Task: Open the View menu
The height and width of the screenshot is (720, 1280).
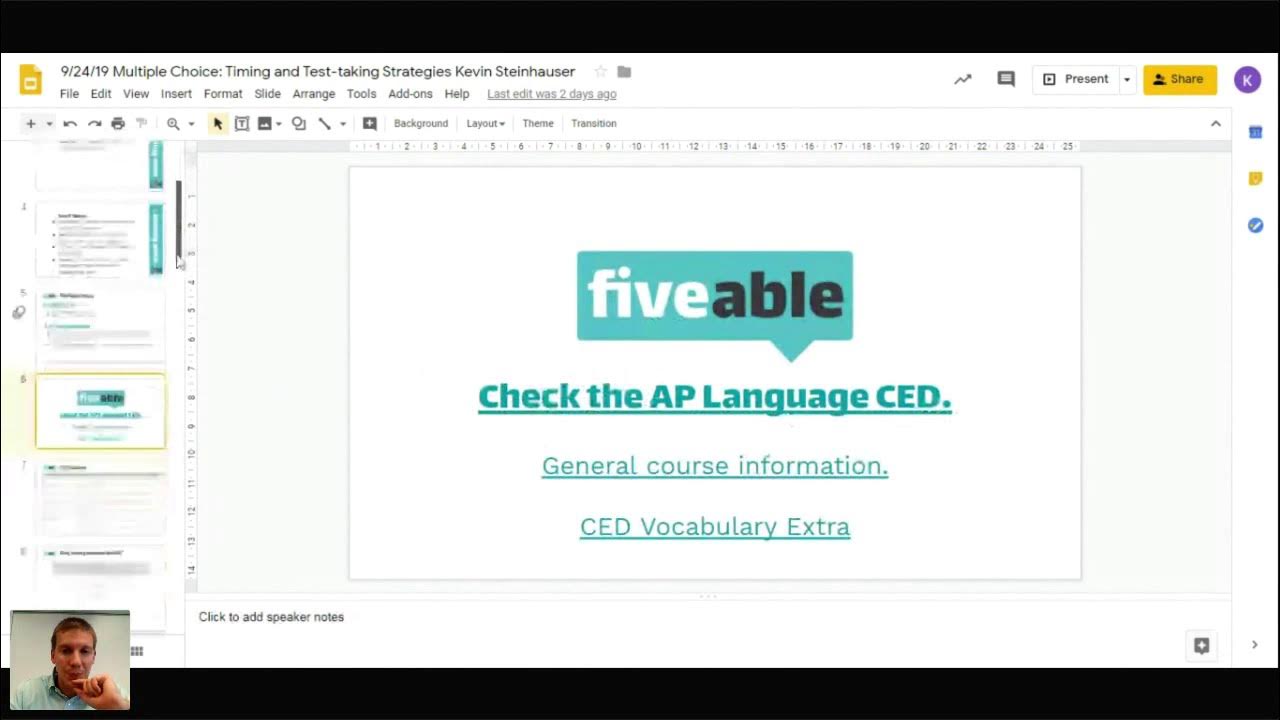Action: [x=136, y=94]
